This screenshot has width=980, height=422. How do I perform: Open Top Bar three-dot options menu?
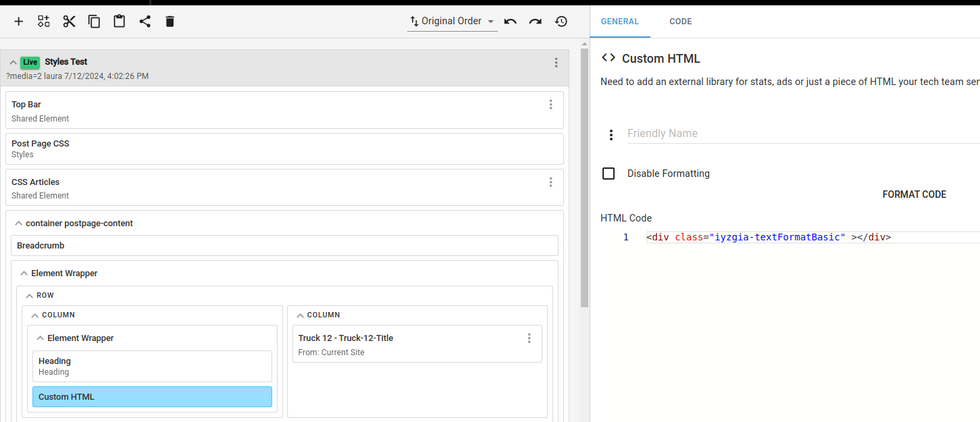point(550,105)
